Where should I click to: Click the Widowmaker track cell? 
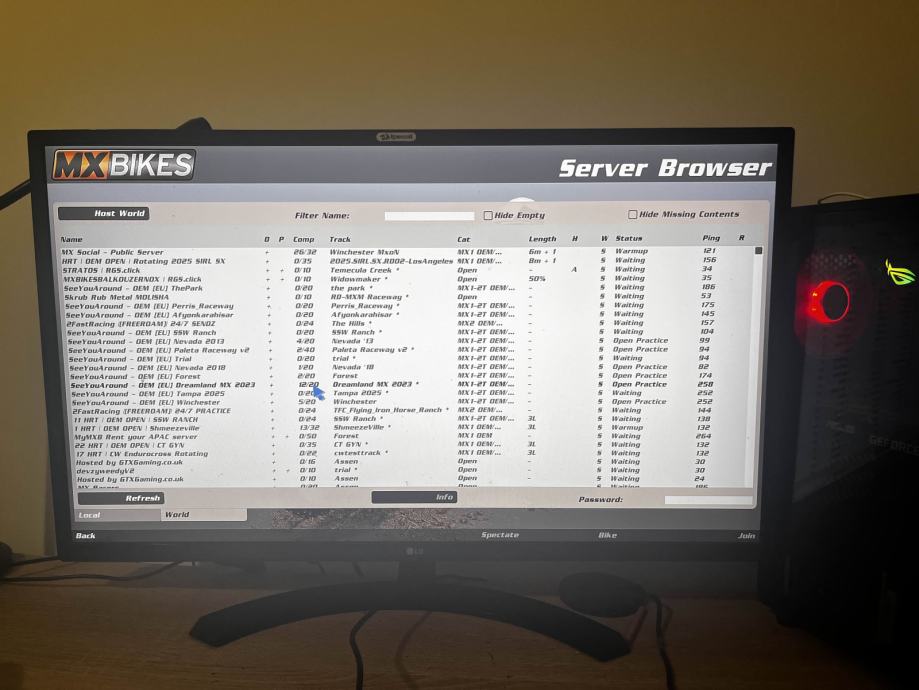click(x=359, y=279)
